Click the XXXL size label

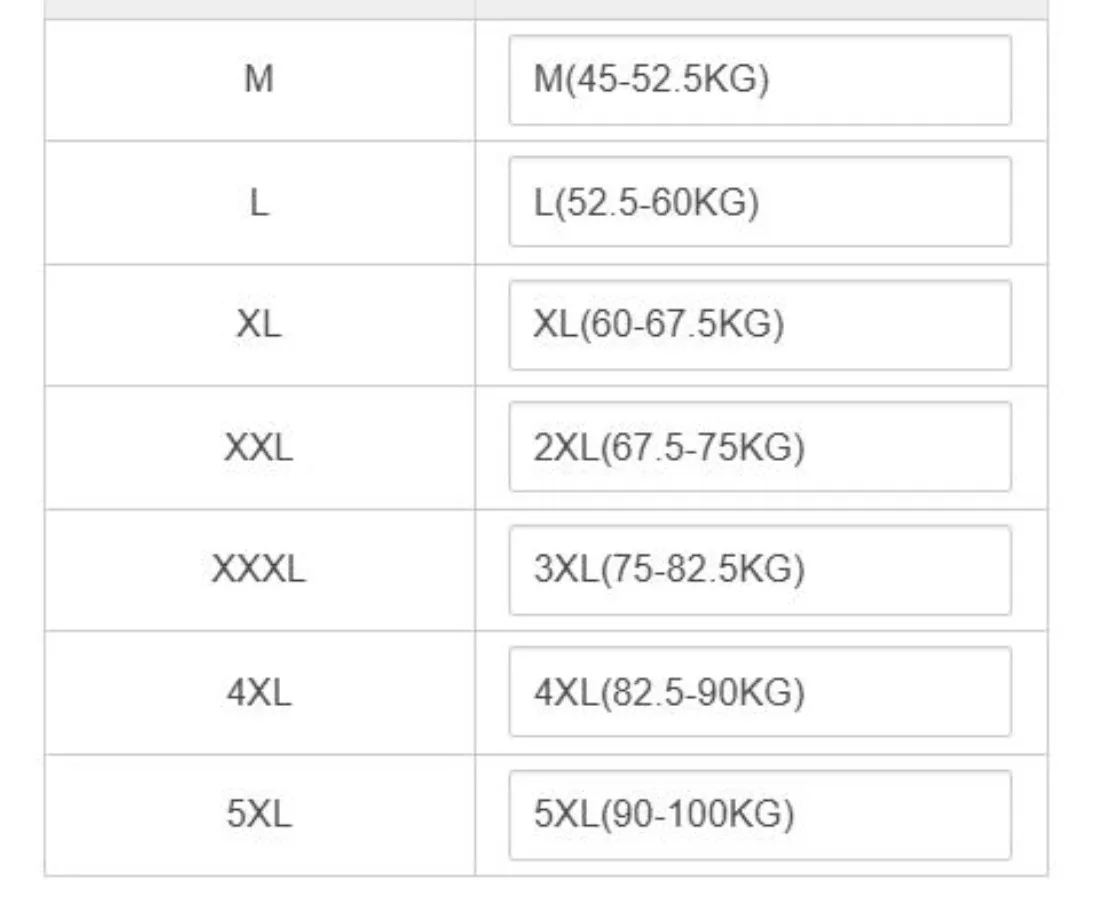[x=259, y=570]
